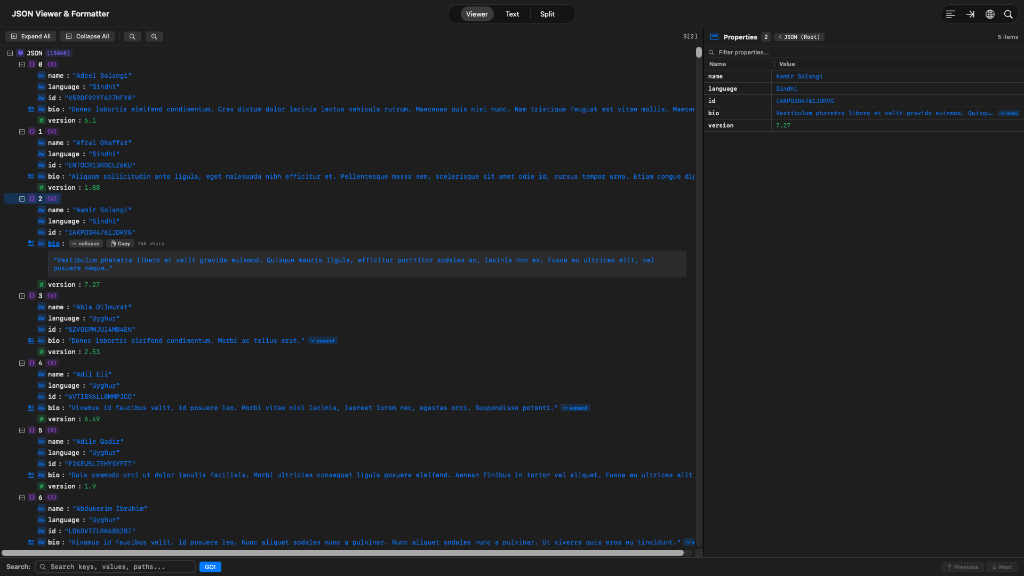Go to Next search result
Screen dimensions: 1024x576
(1002, 567)
